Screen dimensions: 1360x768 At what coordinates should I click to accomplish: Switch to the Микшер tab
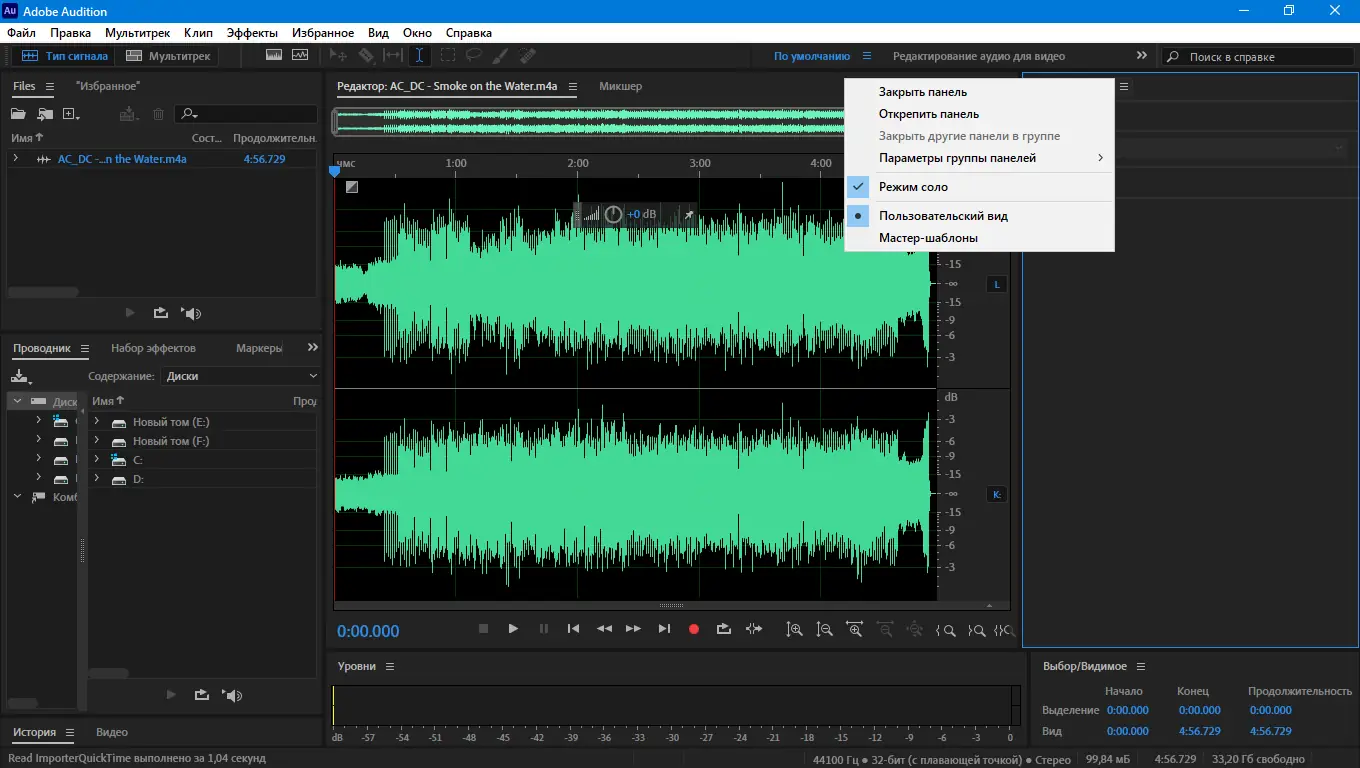620,86
